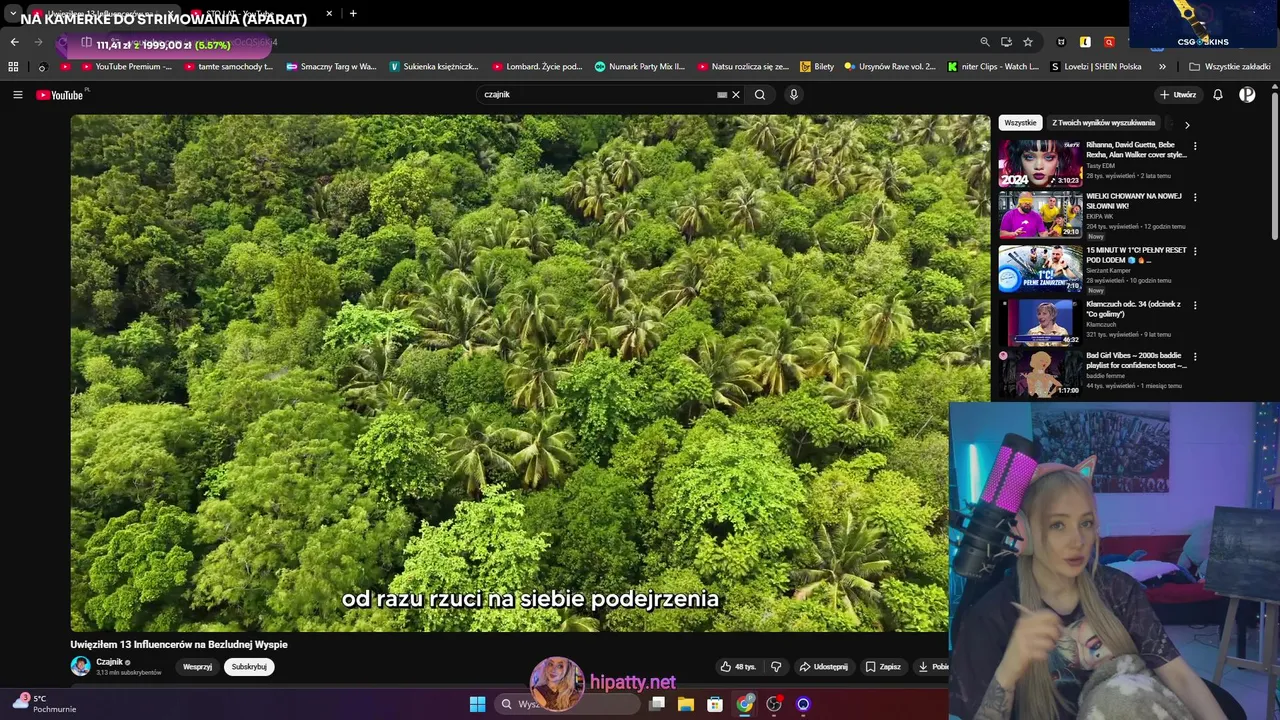This screenshot has width=1280, height=720.
Task: Open hipatty.net overlay link
Action: pyautogui.click(x=633, y=682)
